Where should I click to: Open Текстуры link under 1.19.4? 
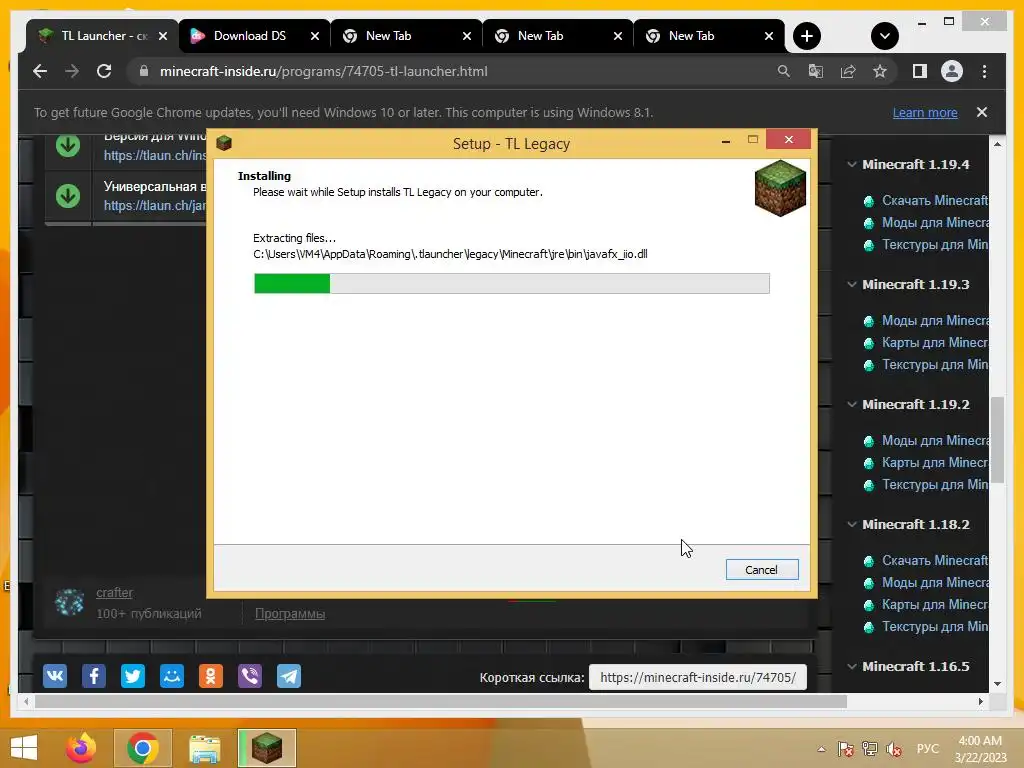point(935,244)
